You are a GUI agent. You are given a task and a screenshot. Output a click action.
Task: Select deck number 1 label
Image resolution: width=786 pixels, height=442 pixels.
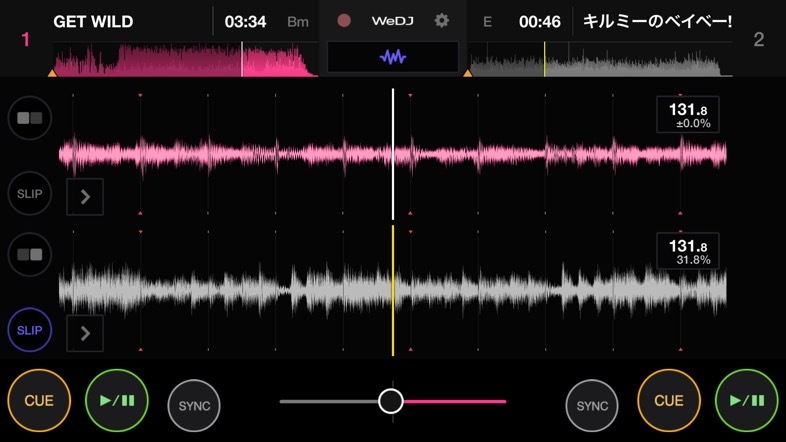point(26,40)
